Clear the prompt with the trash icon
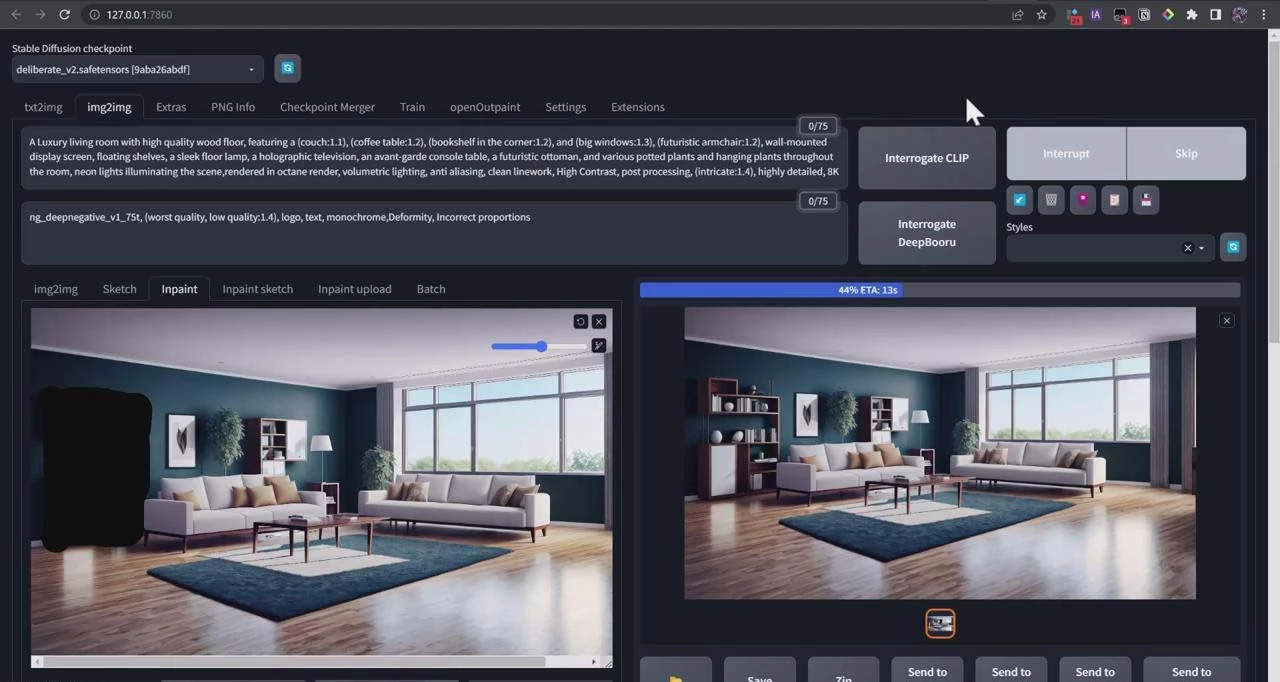 pos(1051,200)
